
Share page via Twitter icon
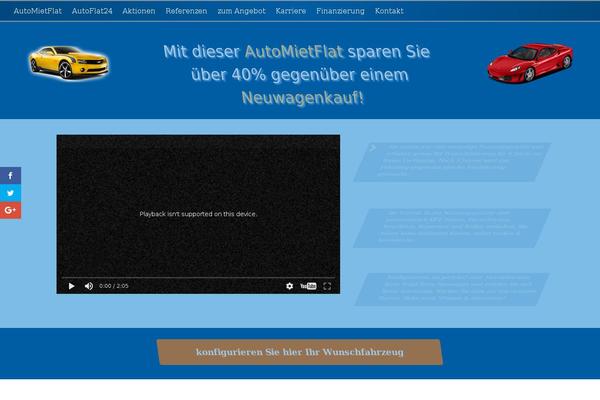click(10, 193)
